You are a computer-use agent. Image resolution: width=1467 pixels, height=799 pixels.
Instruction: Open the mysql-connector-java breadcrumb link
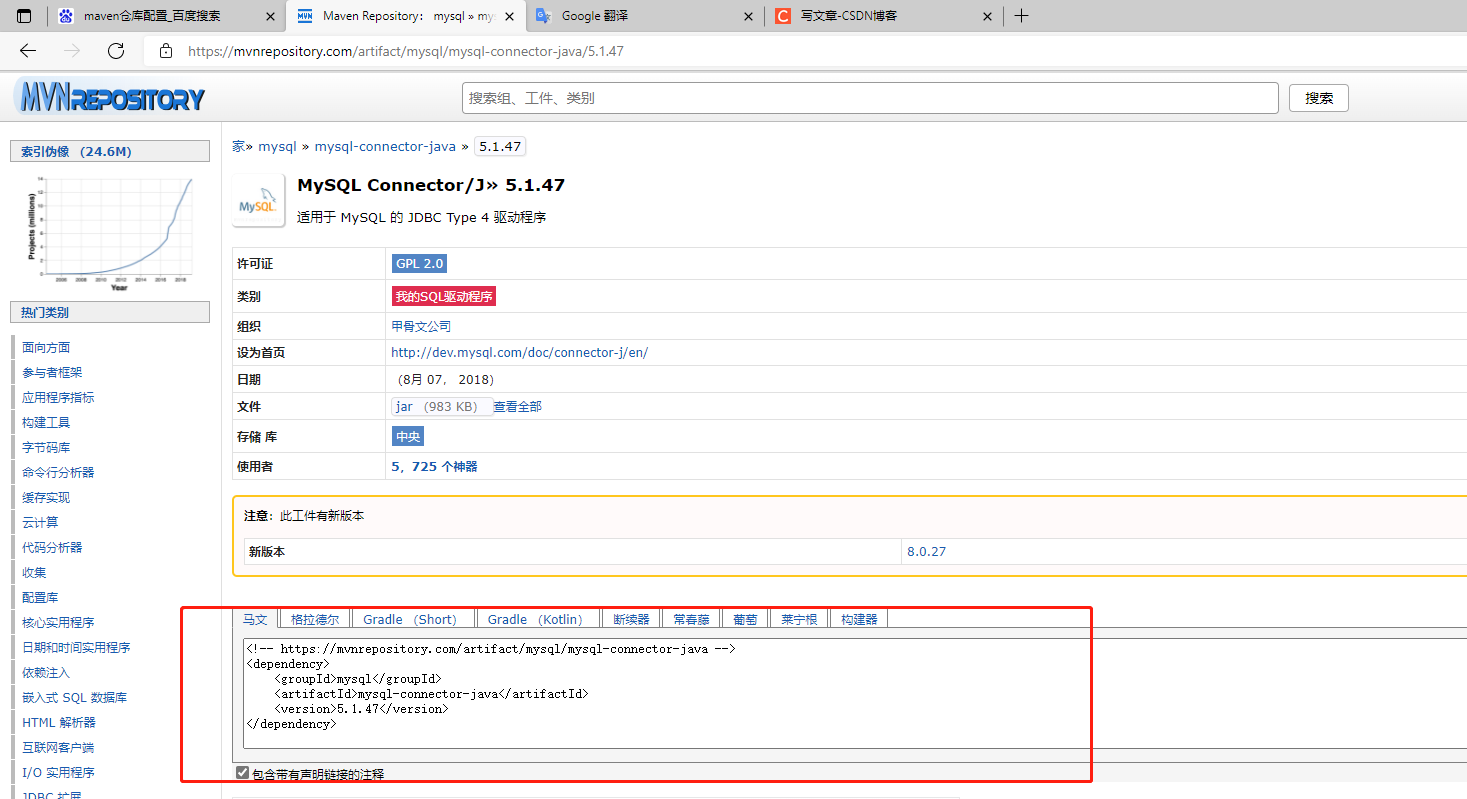tap(385, 146)
